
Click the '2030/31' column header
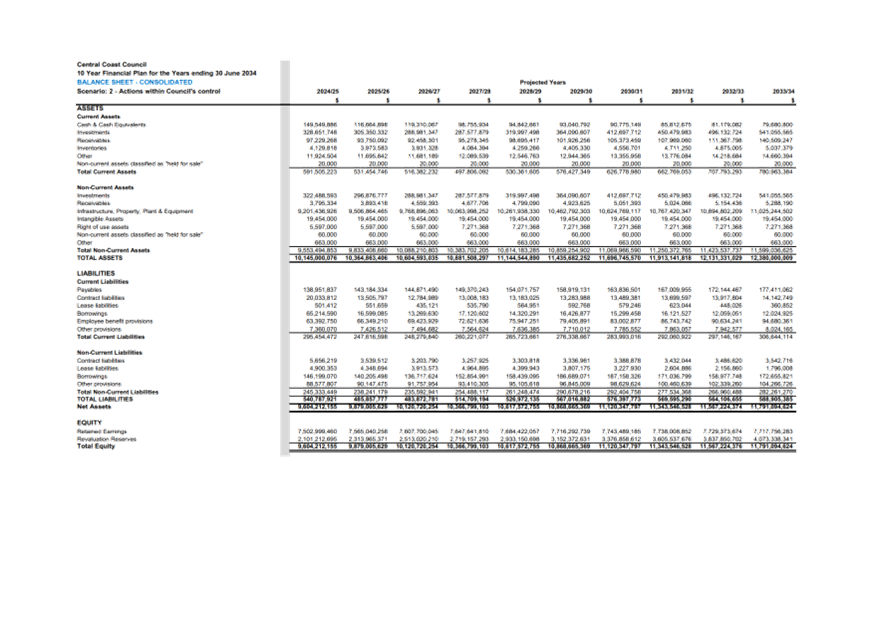click(x=631, y=91)
